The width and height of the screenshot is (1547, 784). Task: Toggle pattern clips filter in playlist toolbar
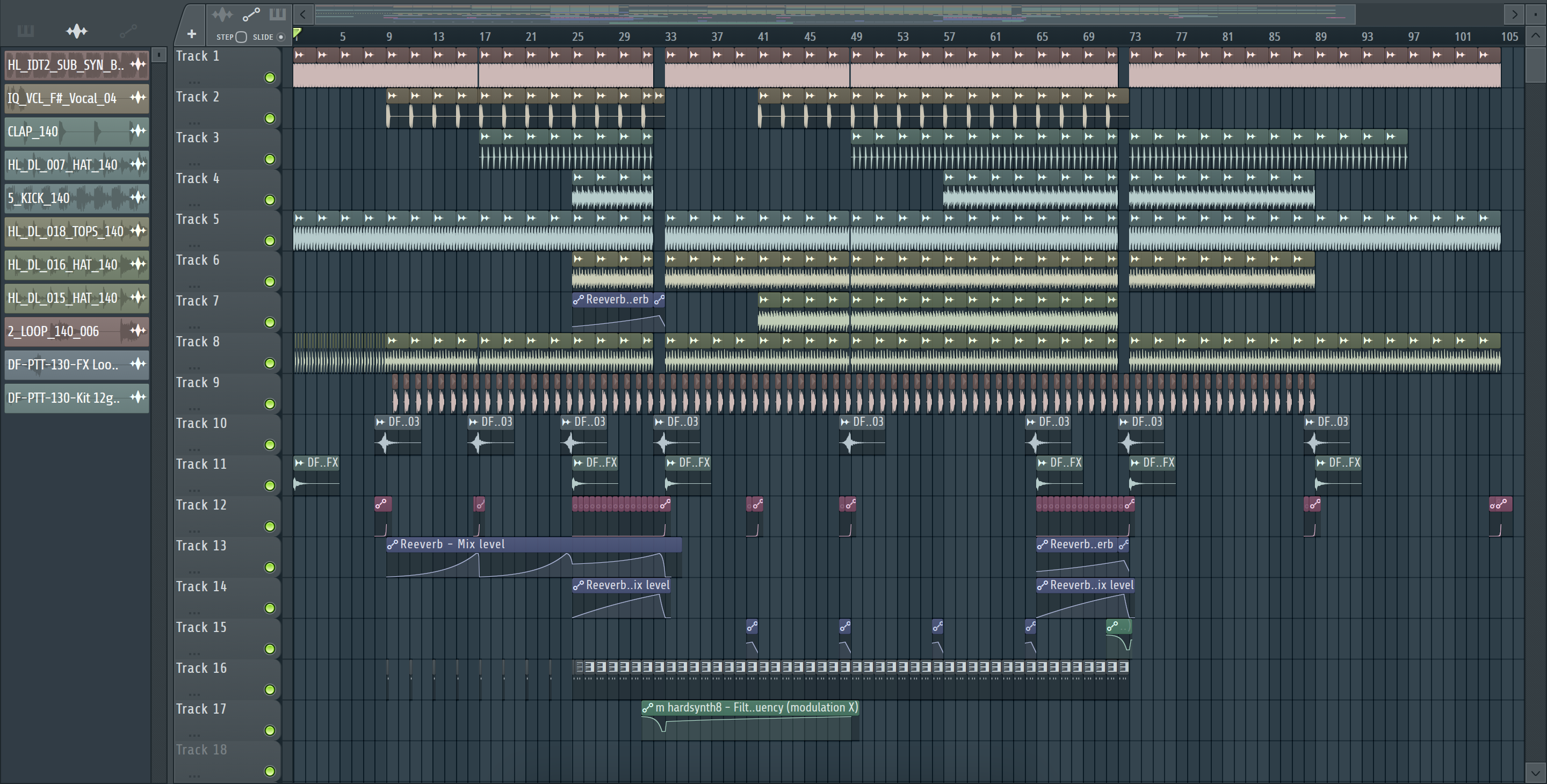tap(278, 14)
